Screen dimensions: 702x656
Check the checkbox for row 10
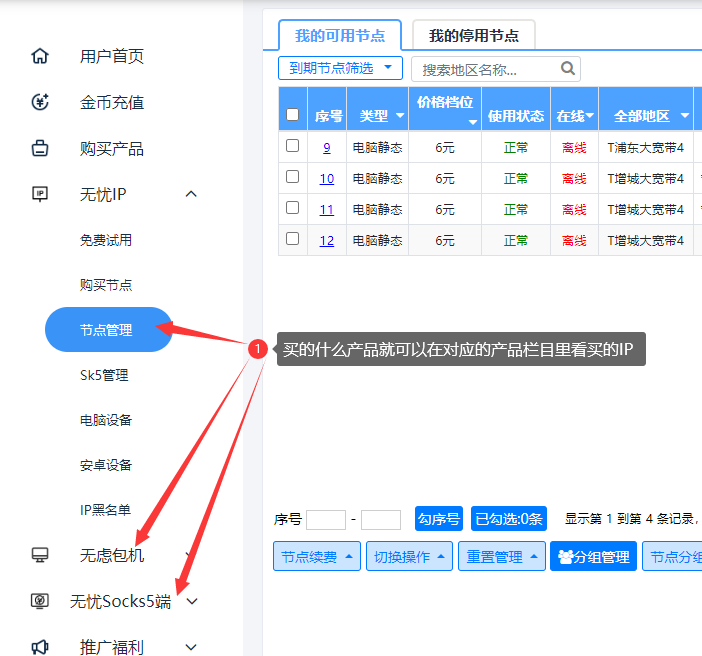292,176
